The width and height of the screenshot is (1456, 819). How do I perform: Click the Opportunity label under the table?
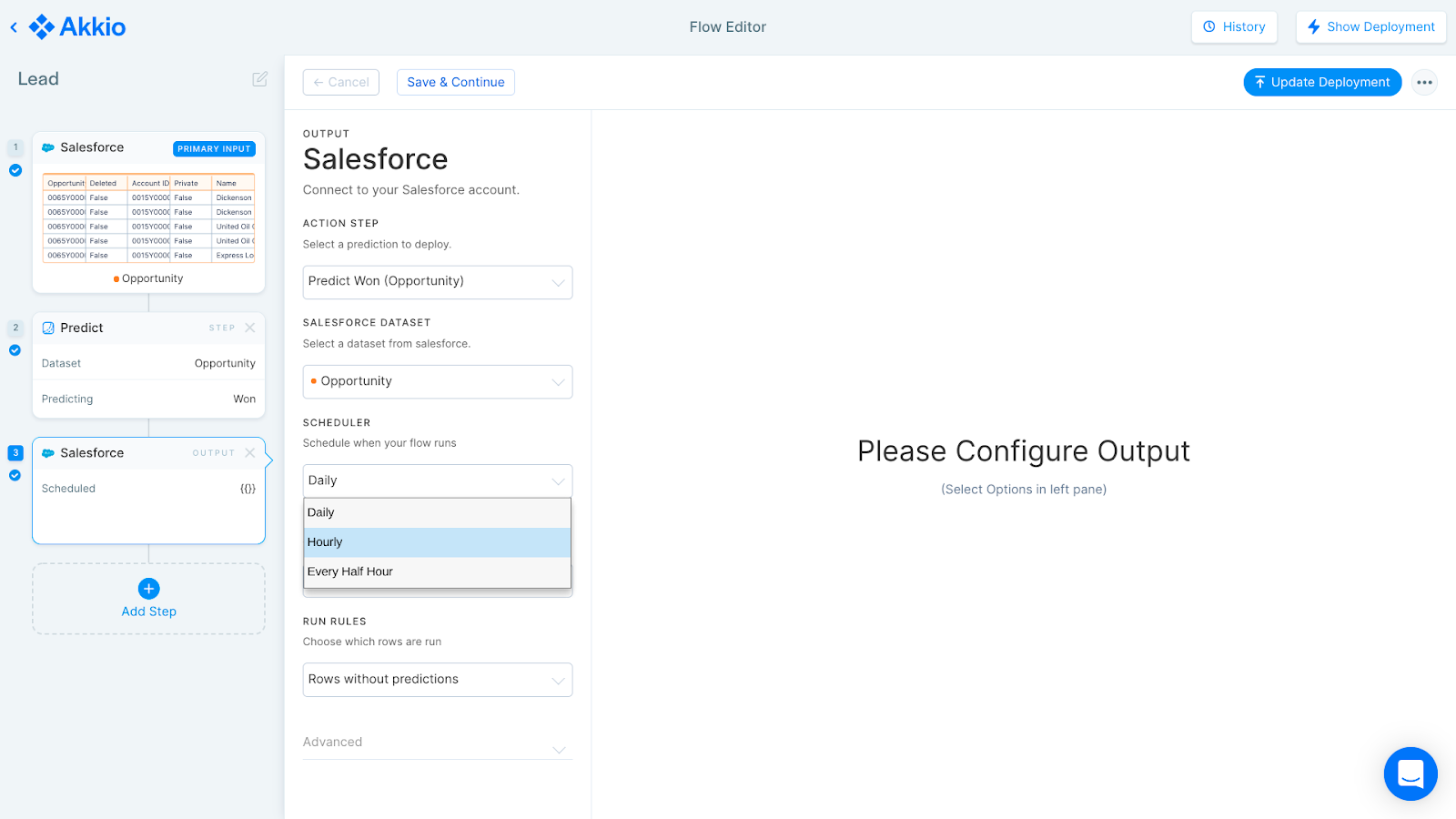(x=152, y=278)
